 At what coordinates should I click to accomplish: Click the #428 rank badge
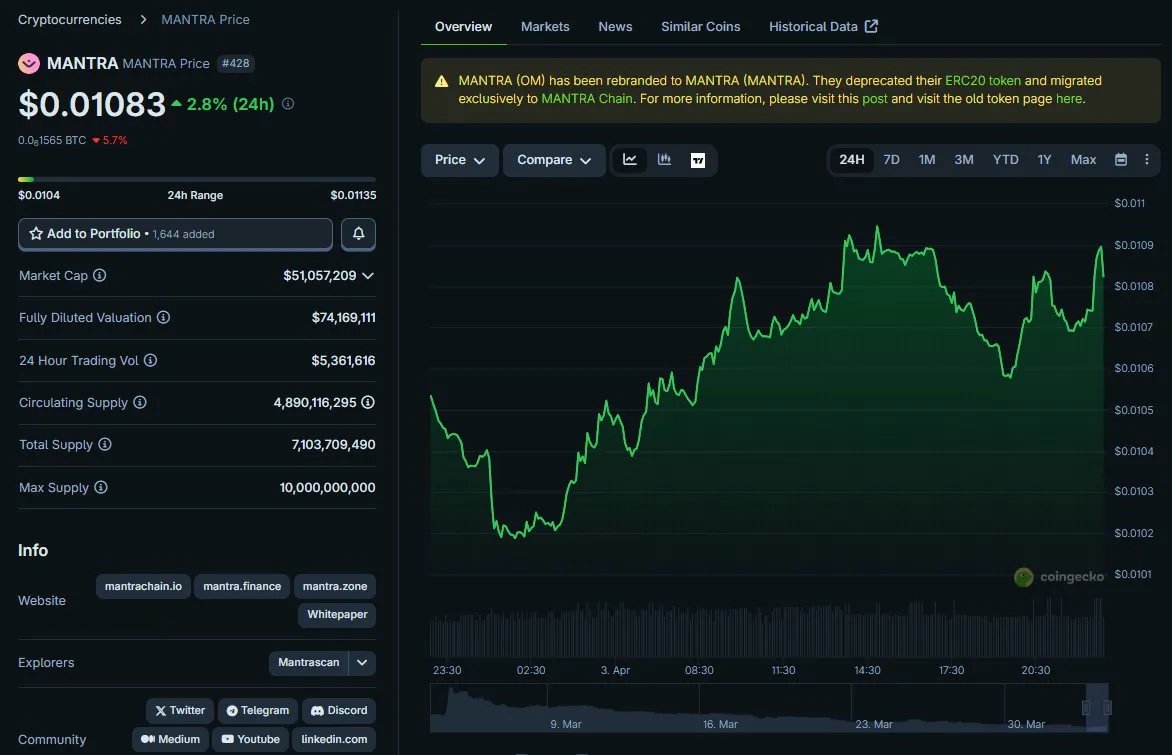[x=235, y=64]
